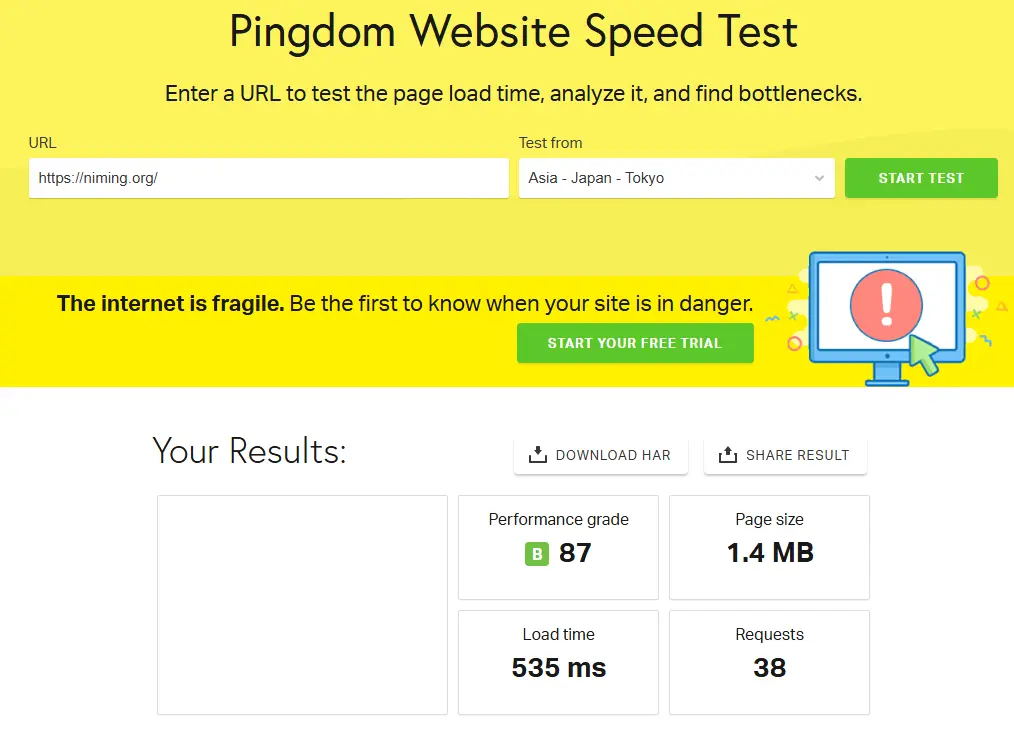Click the blue monitor stand illustration
Image resolution: width=1014 pixels, height=732 pixels.
[x=887, y=374]
